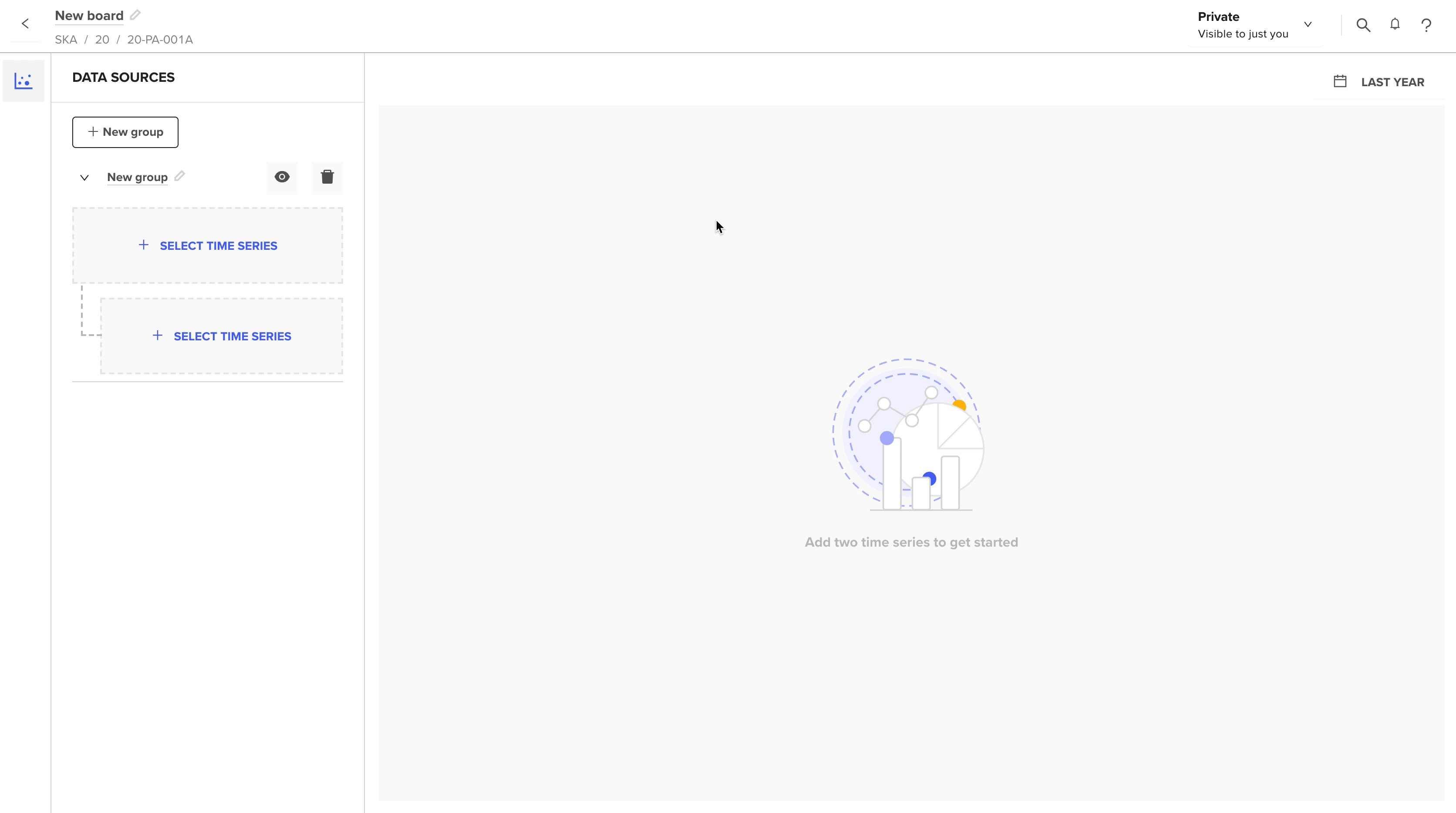The height and width of the screenshot is (813, 1456).
Task: Open notifications bell
Action: (x=1395, y=24)
